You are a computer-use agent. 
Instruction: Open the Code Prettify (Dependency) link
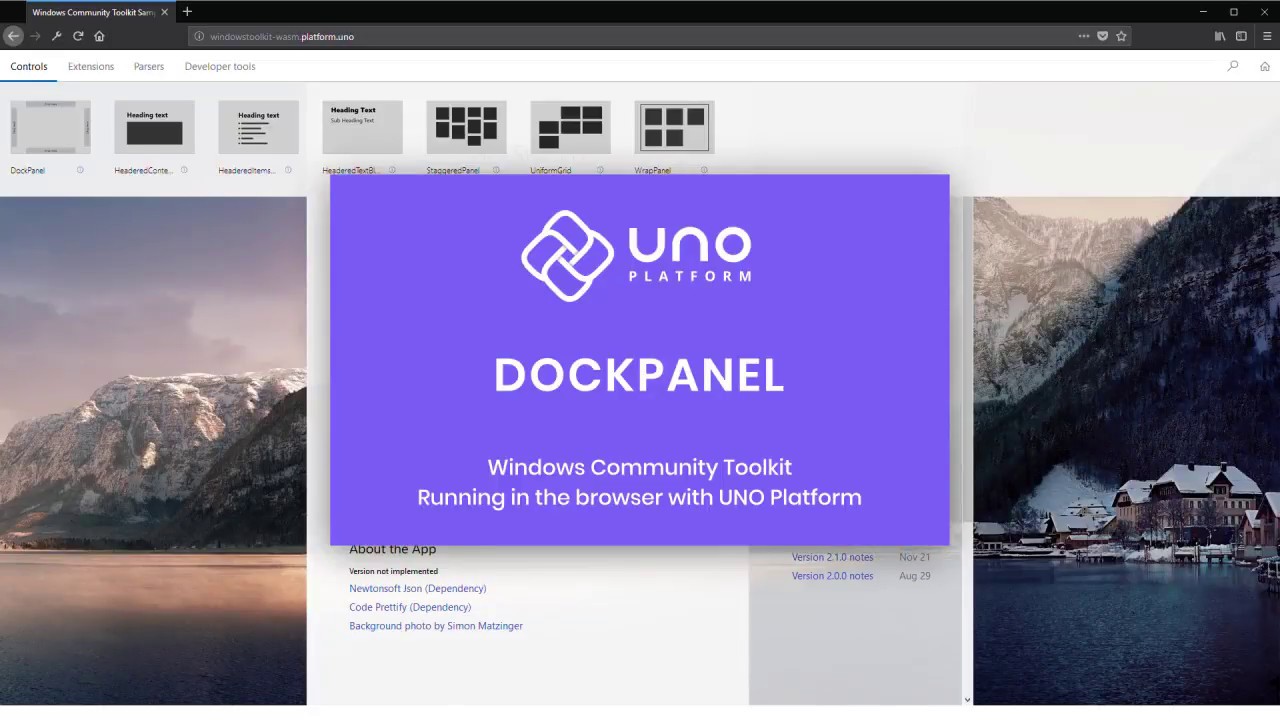(x=410, y=607)
